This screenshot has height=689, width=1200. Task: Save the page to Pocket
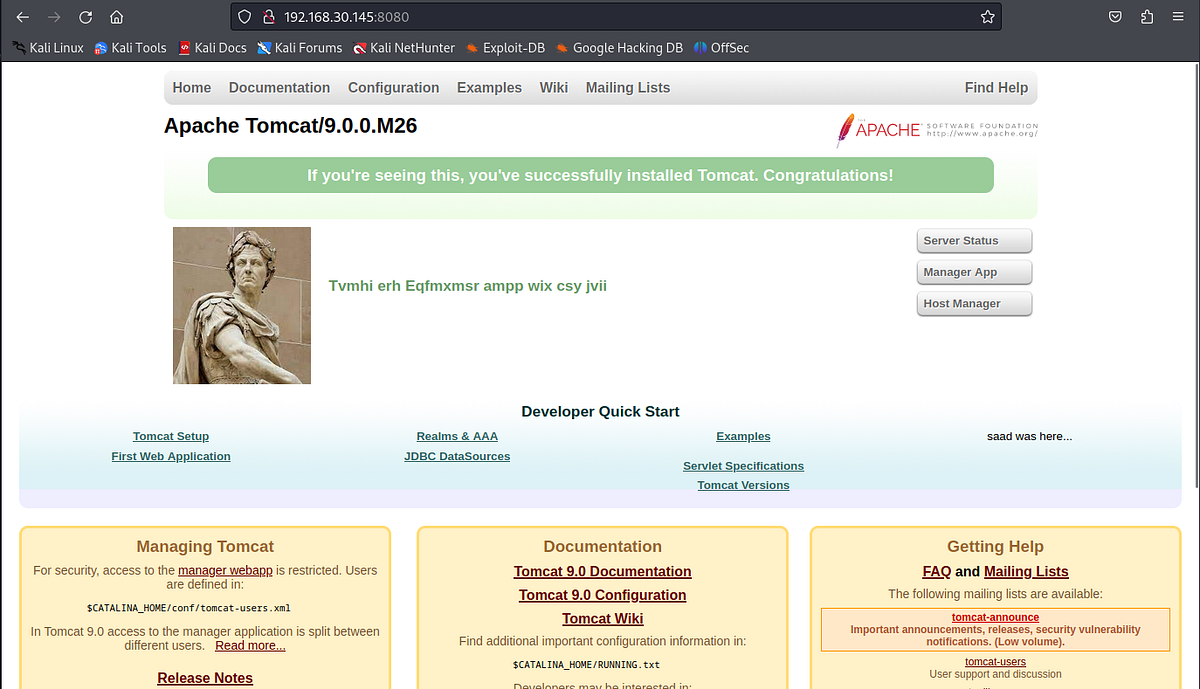pos(1113,16)
